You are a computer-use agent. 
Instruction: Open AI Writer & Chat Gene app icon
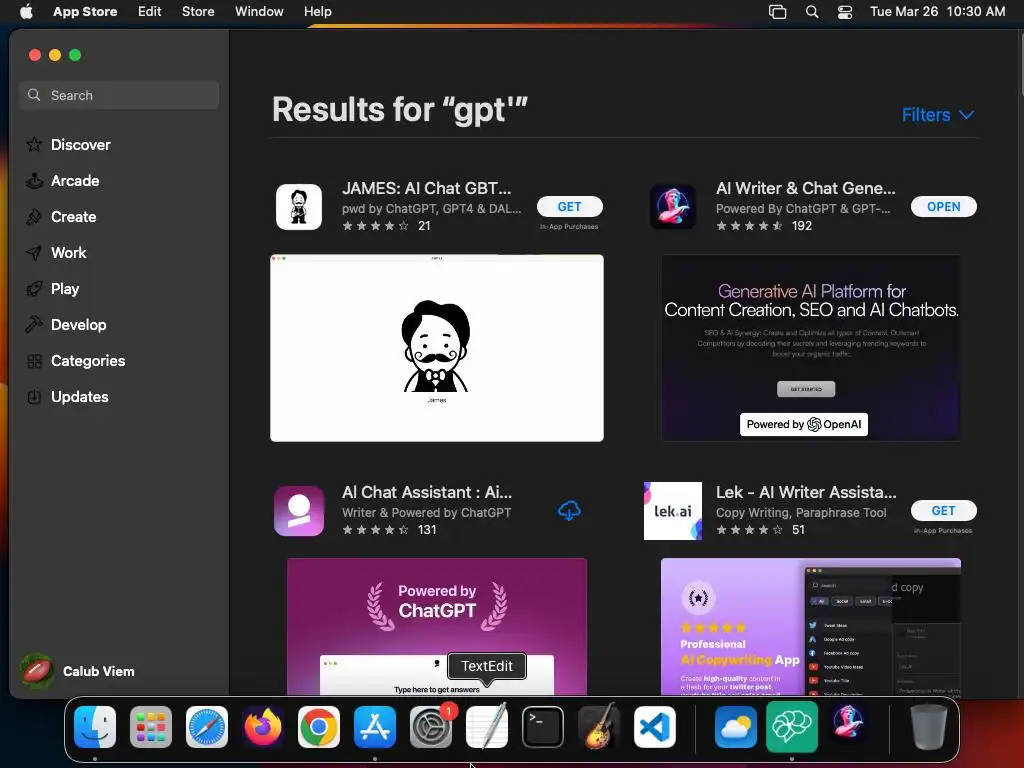click(x=673, y=206)
